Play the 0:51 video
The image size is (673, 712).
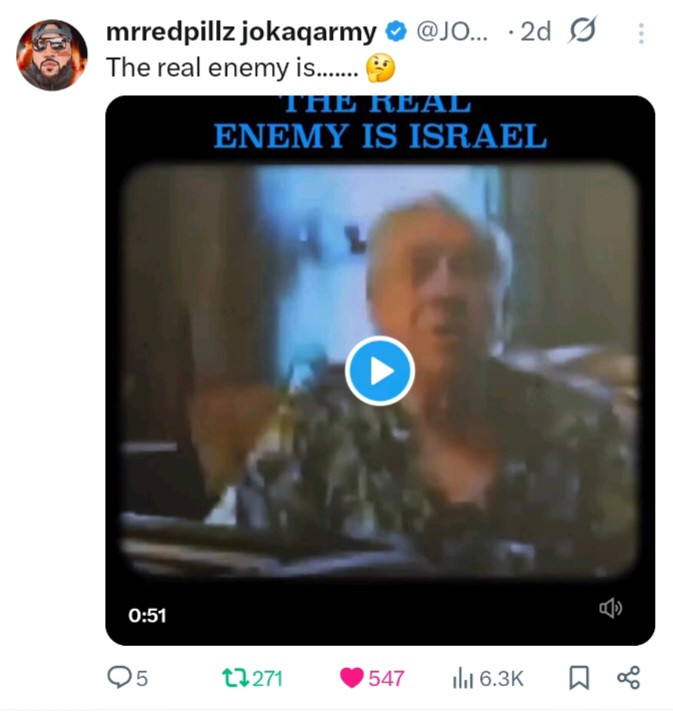[380, 371]
